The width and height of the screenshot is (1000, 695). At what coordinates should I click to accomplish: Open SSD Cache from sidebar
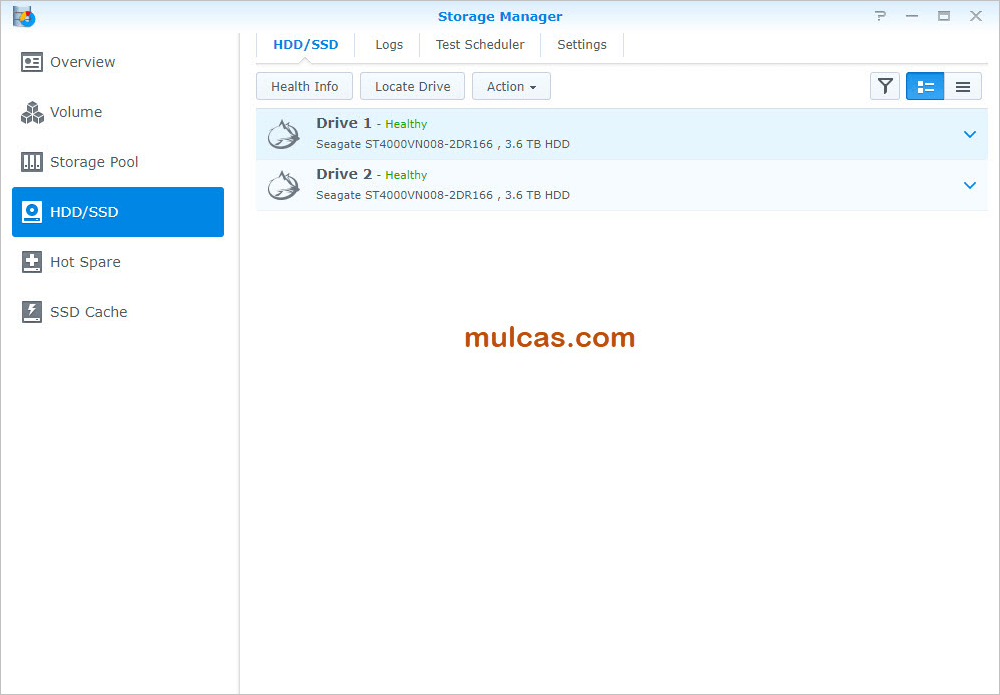click(88, 312)
